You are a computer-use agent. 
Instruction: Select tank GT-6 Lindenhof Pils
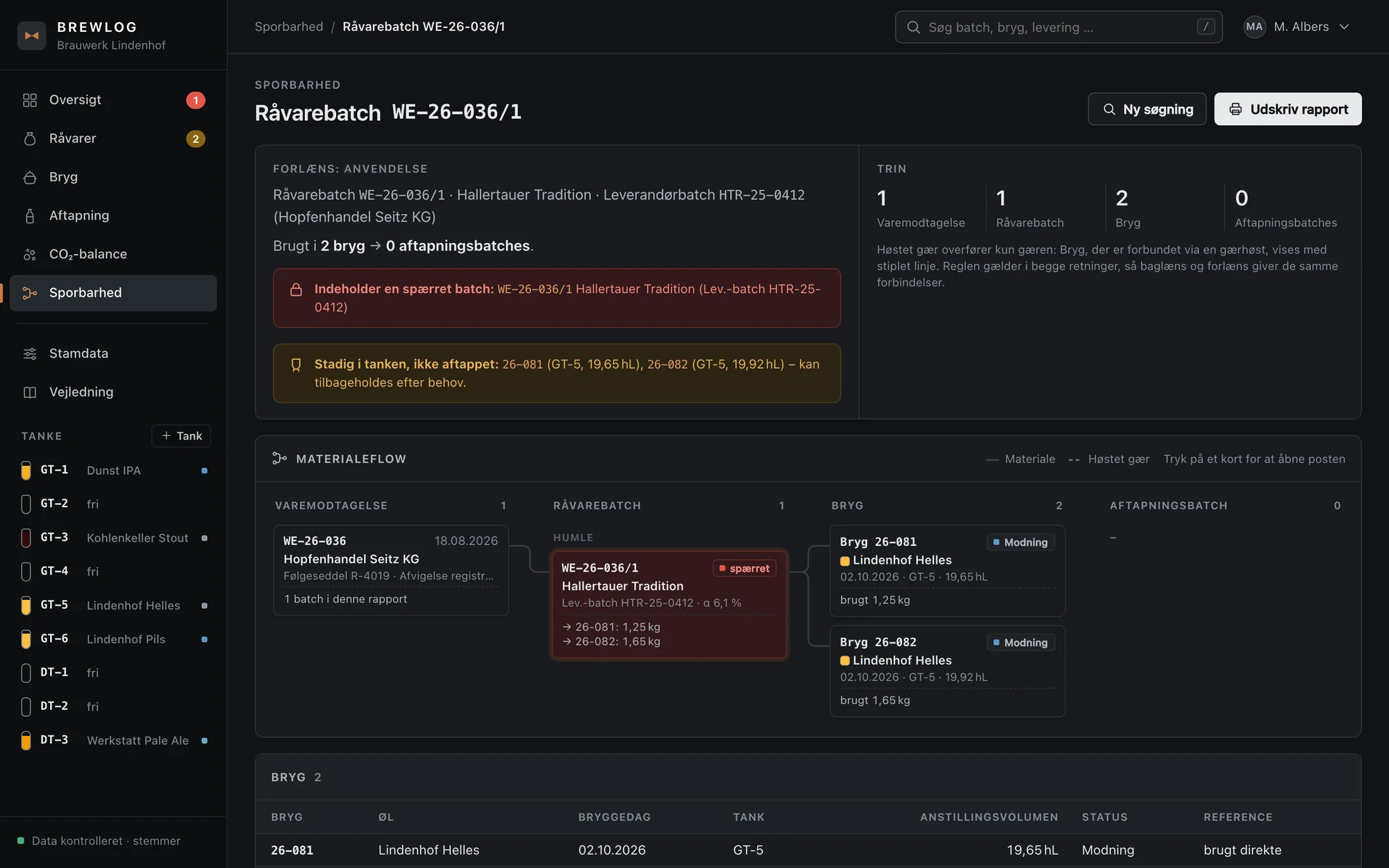pyautogui.click(x=115, y=639)
